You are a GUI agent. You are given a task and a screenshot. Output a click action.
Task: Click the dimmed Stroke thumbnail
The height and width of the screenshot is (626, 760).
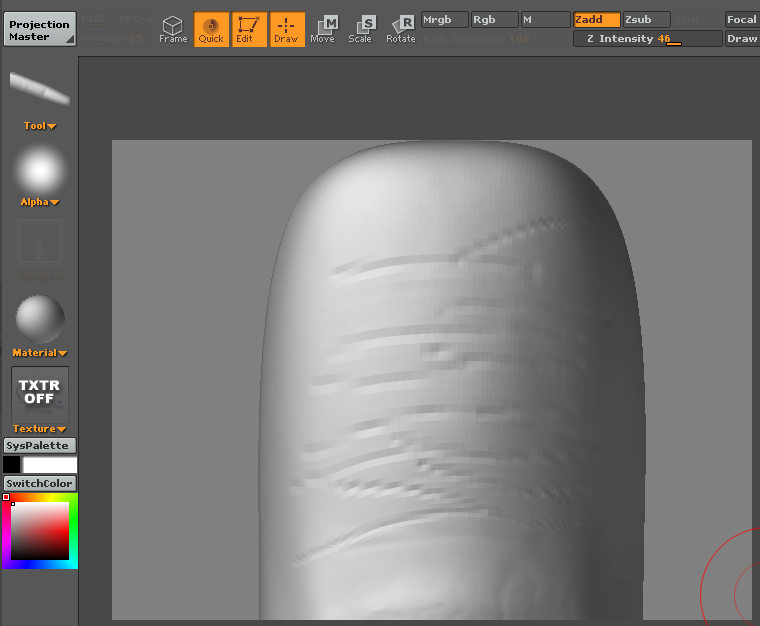coord(40,242)
